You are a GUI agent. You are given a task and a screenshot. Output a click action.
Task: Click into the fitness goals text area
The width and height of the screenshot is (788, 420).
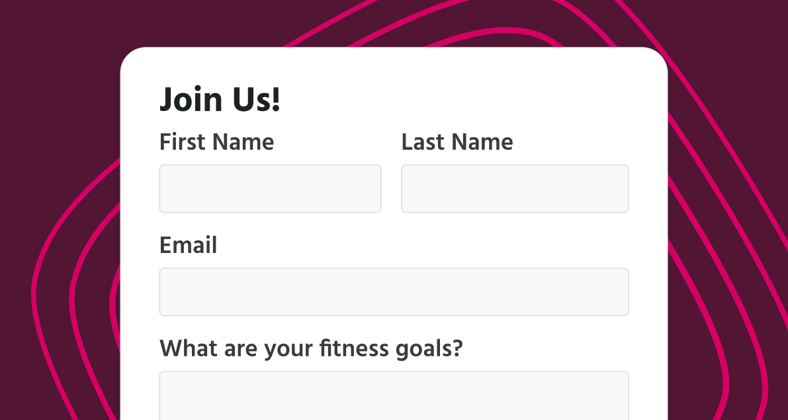pyautogui.click(x=394, y=396)
